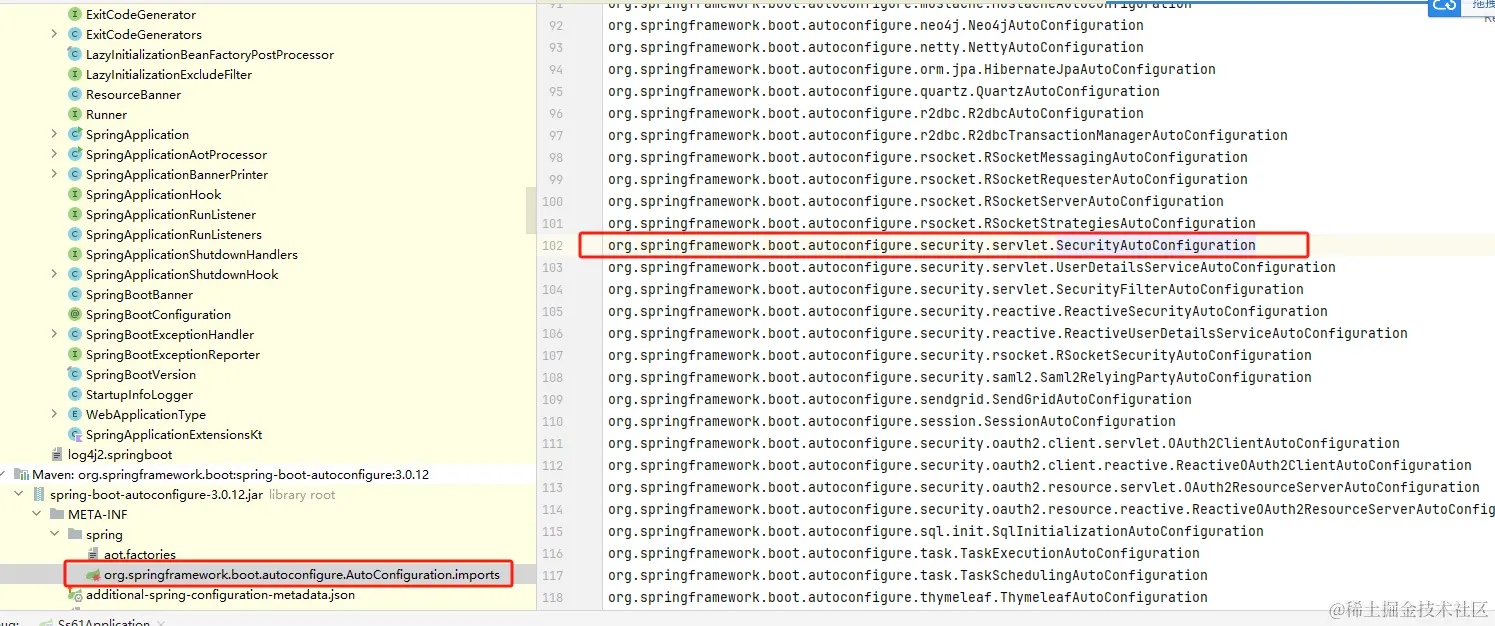Screen dimensions: 1495x626
Task: Click the QuartzAutoConfiguration line
Action: coord(884,91)
